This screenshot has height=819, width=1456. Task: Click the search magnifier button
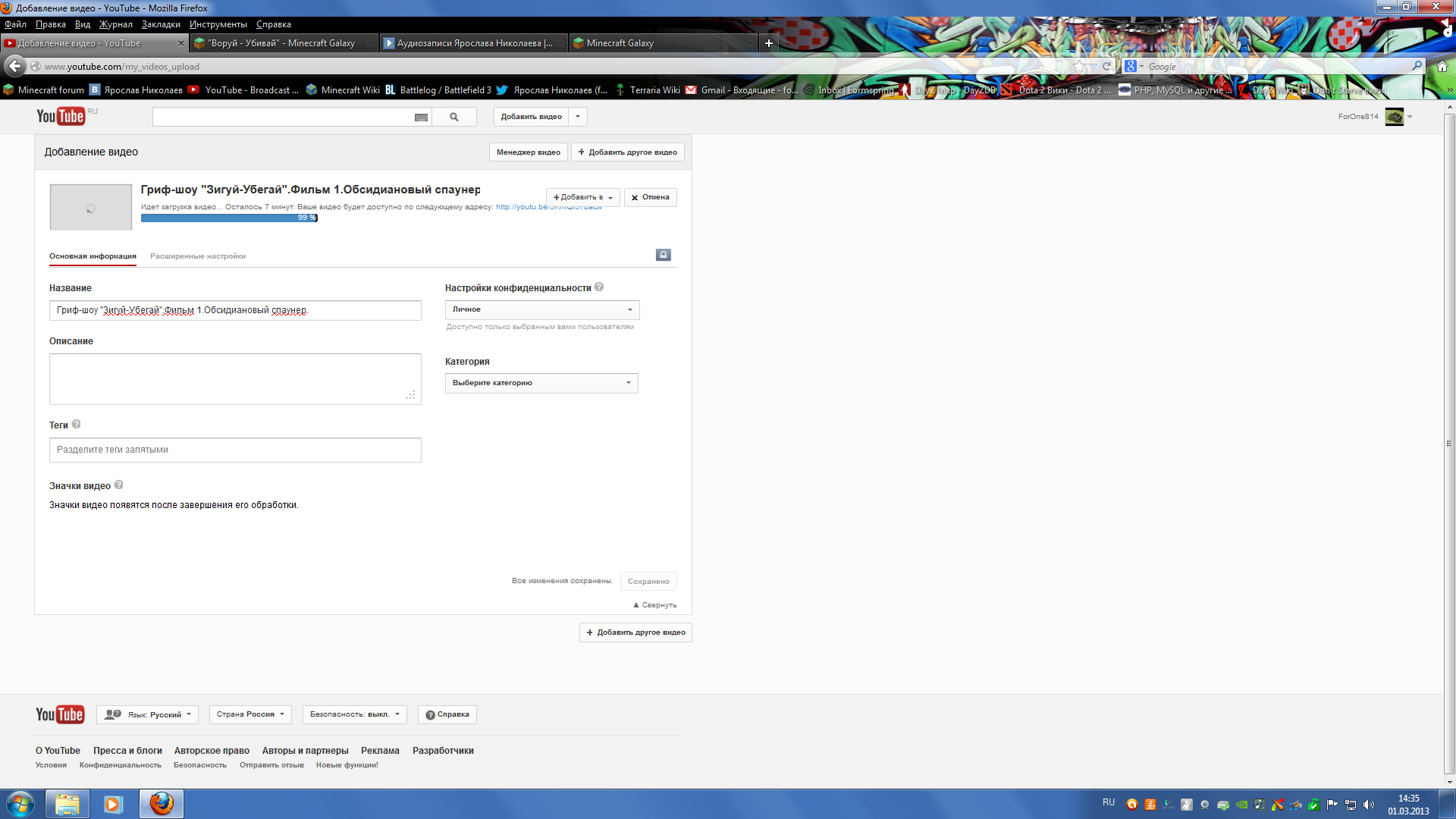(453, 117)
